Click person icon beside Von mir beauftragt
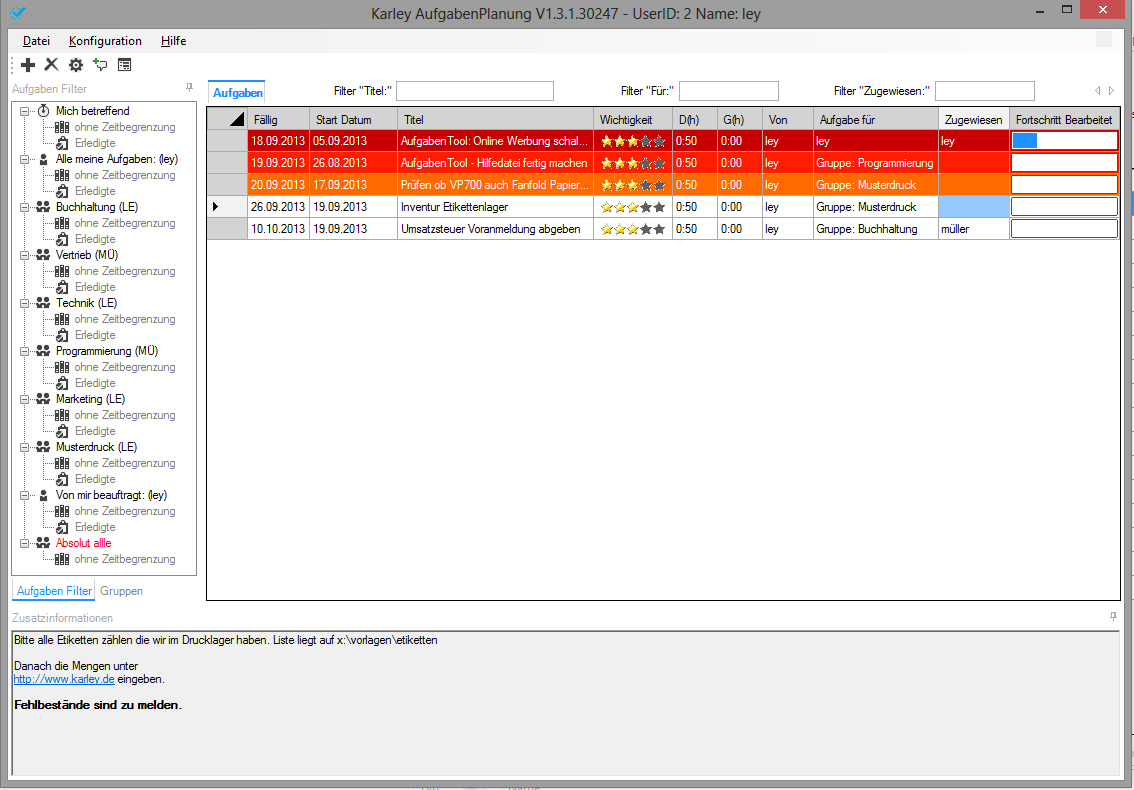Viewport: 1134px width, 790px height. tap(43, 495)
